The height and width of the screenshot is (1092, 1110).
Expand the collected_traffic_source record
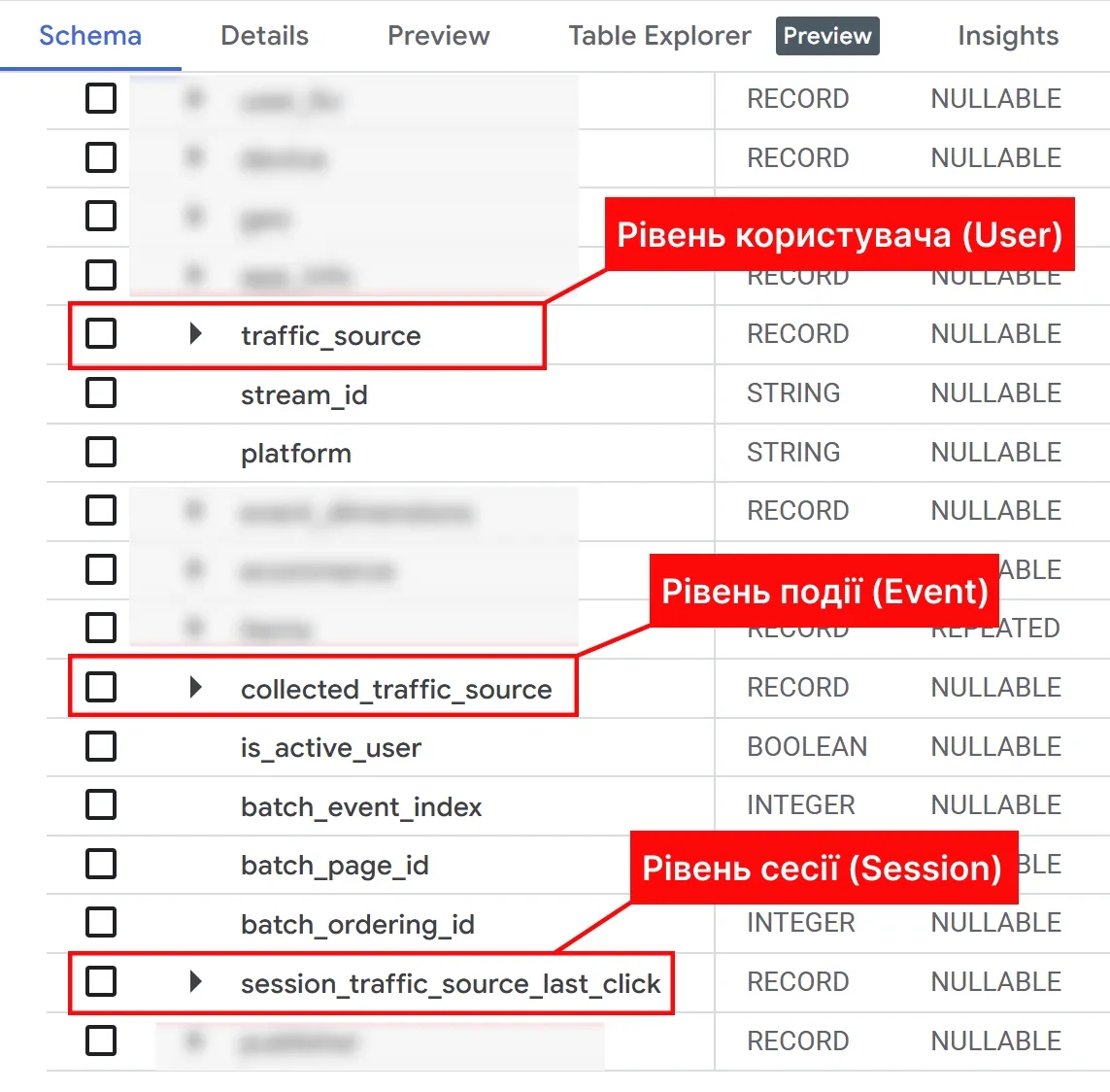click(x=196, y=687)
